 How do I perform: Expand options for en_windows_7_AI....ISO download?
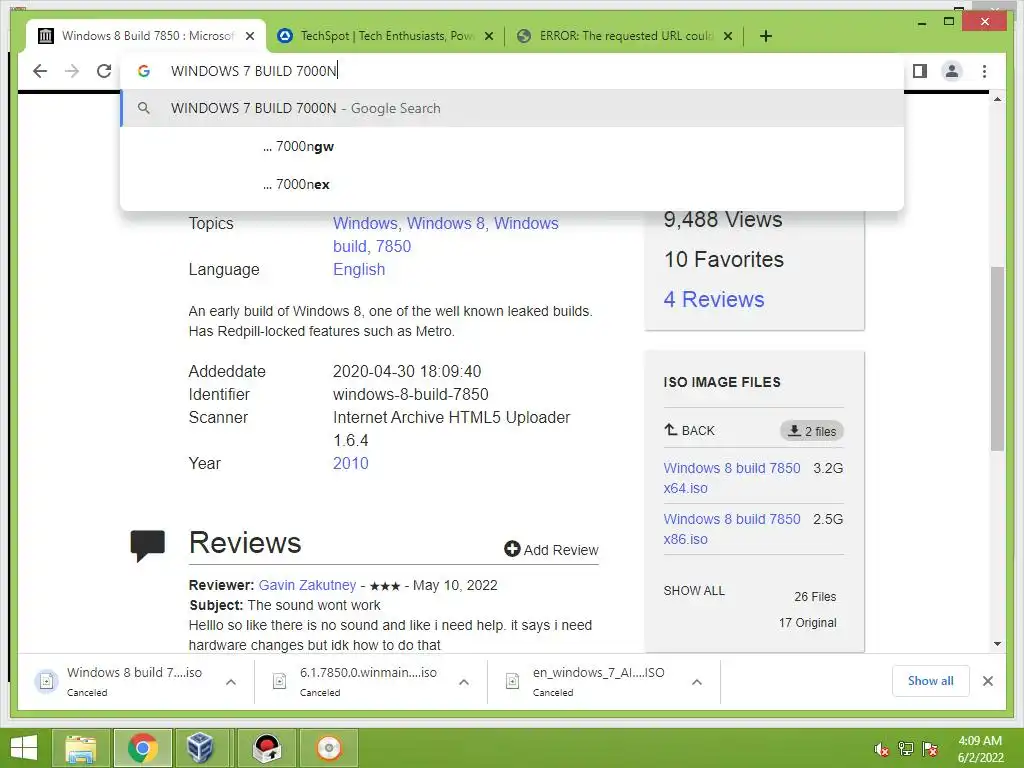(697, 682)
